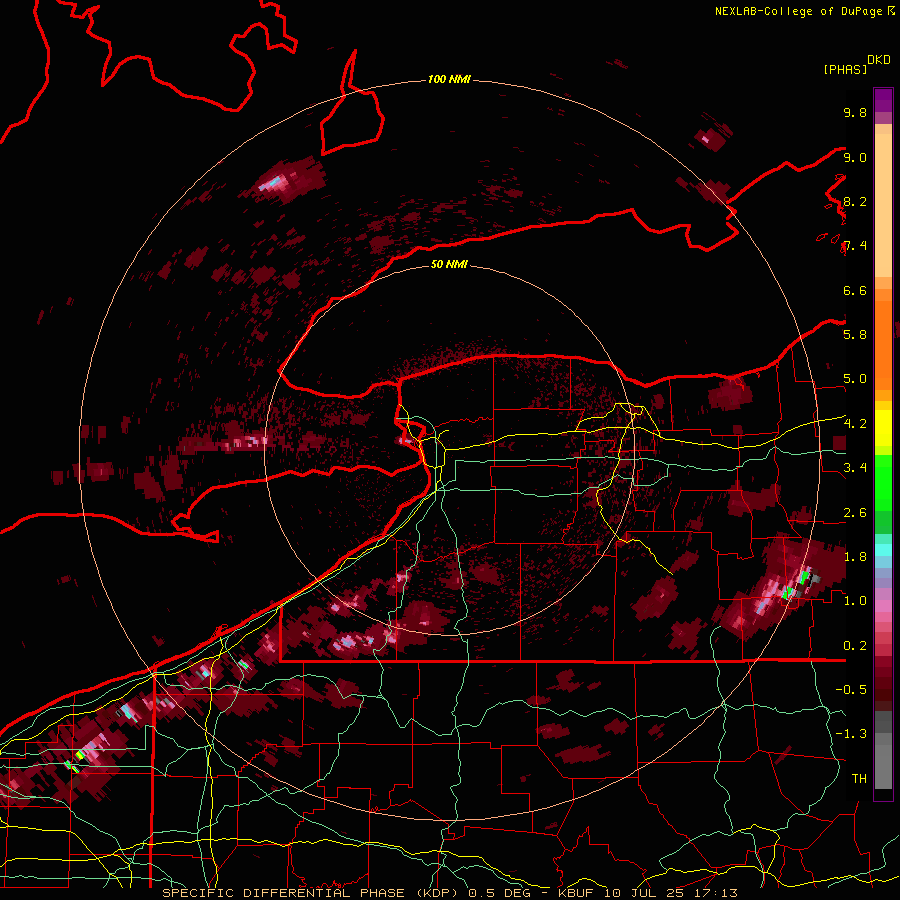The width and height of the screenshot is (900, 900).
Task: Click the TH threshold label on scale
Action: 859,778
